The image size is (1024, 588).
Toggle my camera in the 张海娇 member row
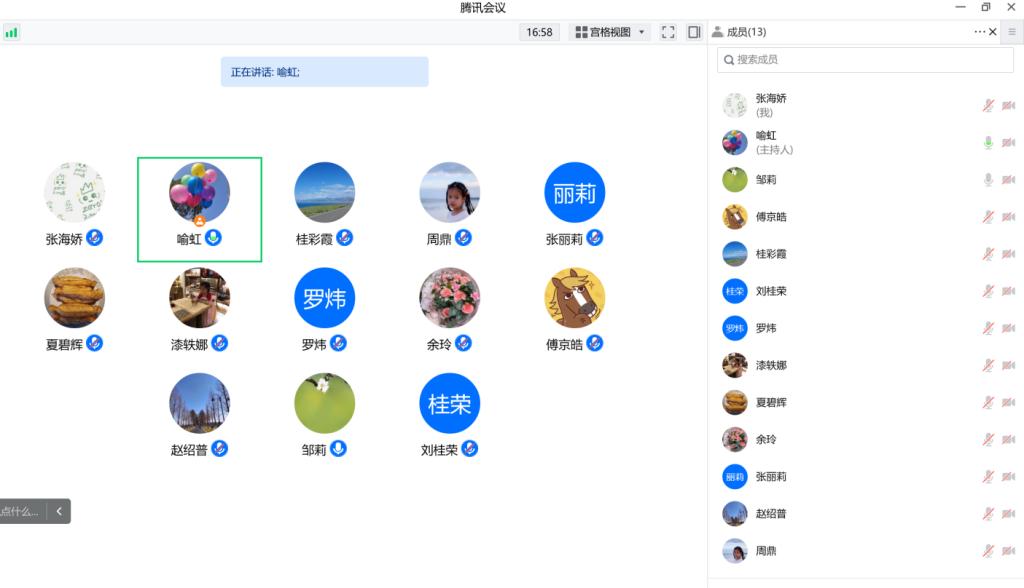(1008, 105)
